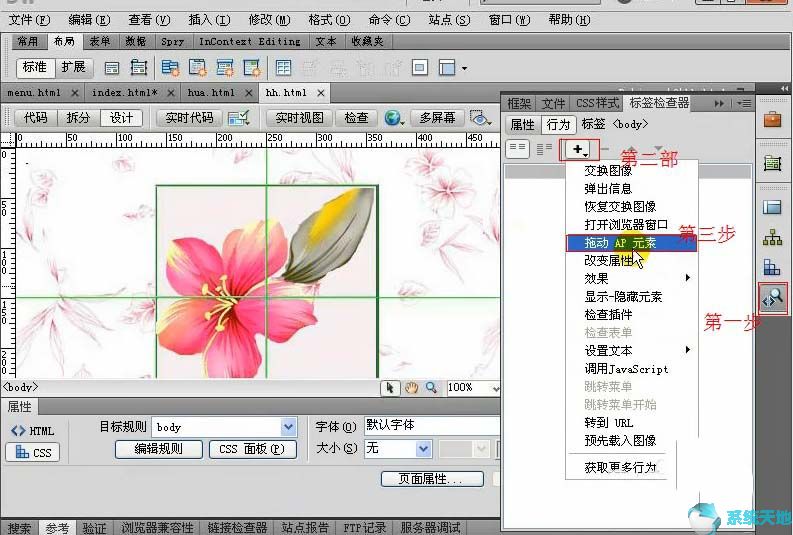Screen dimensions: 793x535
Task: Choose 弹出信息 from behaviors menu
Action: click(x=608, y=189)
